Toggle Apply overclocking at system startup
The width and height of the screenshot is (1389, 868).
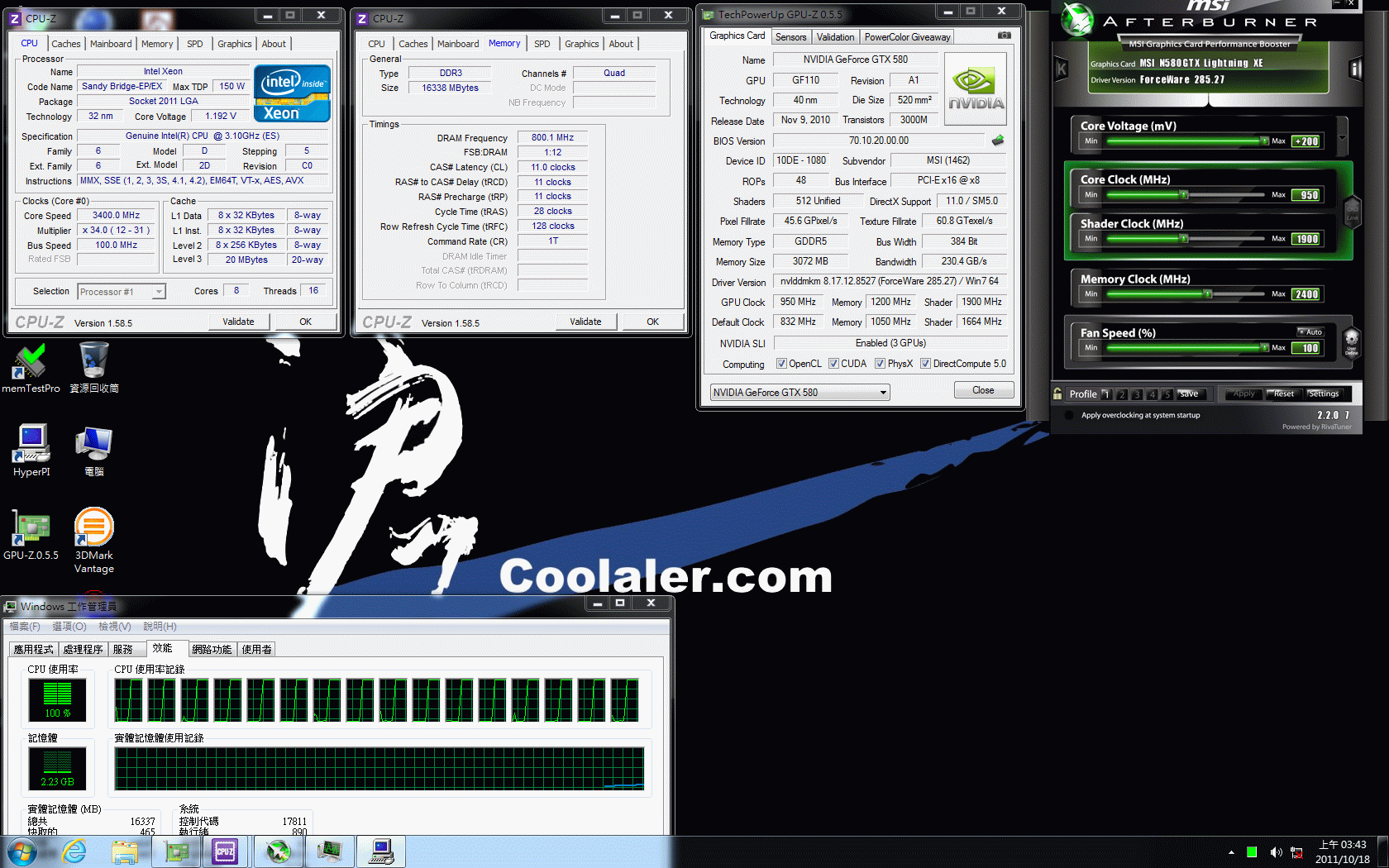pos(1068,415)
